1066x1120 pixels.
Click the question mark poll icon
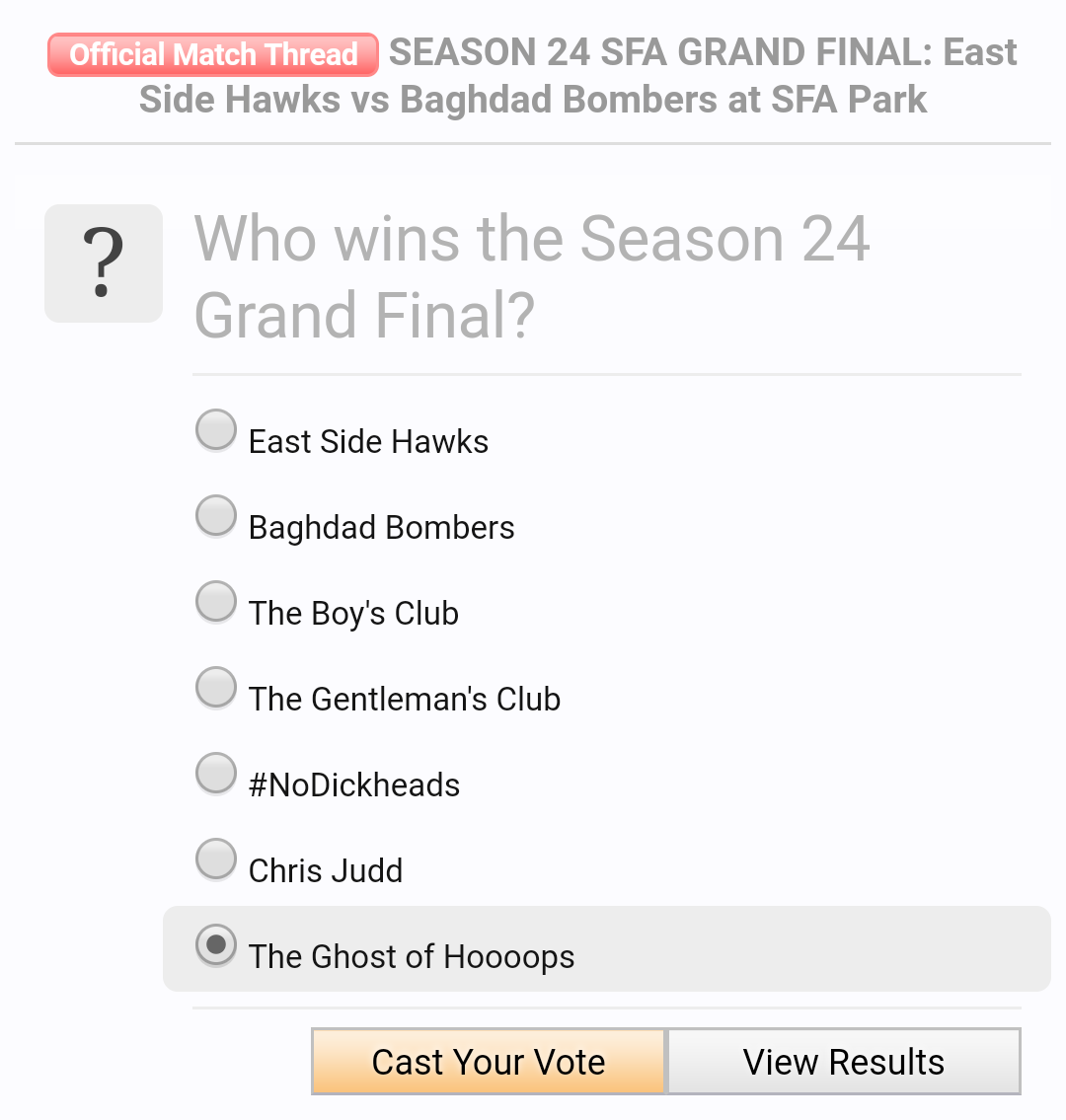(x=104, y=262)
